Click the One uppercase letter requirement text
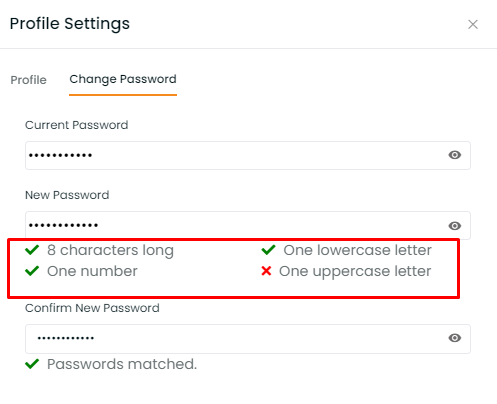This screenshot has height=404, width=497. [355, 271]
